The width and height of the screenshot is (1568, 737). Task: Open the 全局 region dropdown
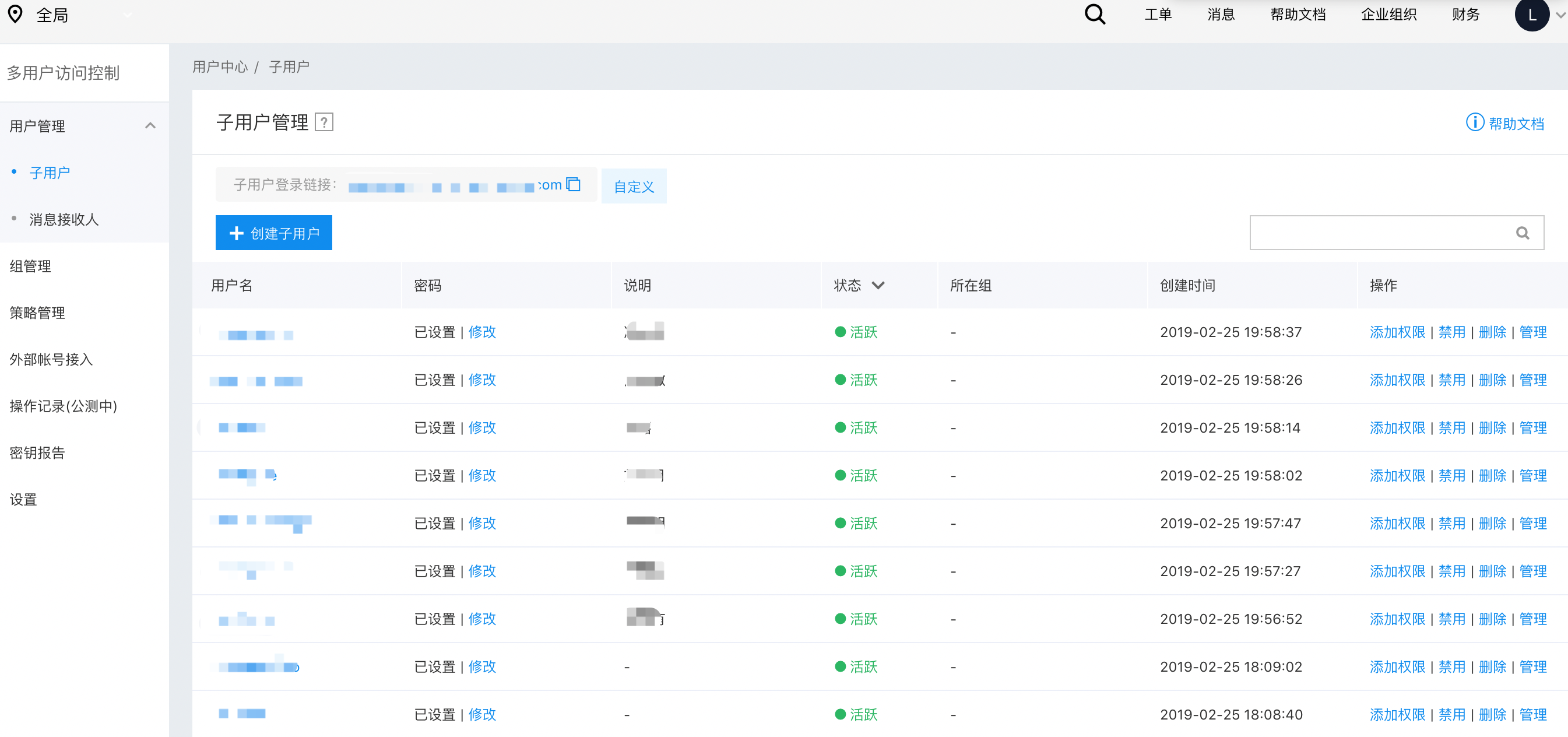(127, 15)
